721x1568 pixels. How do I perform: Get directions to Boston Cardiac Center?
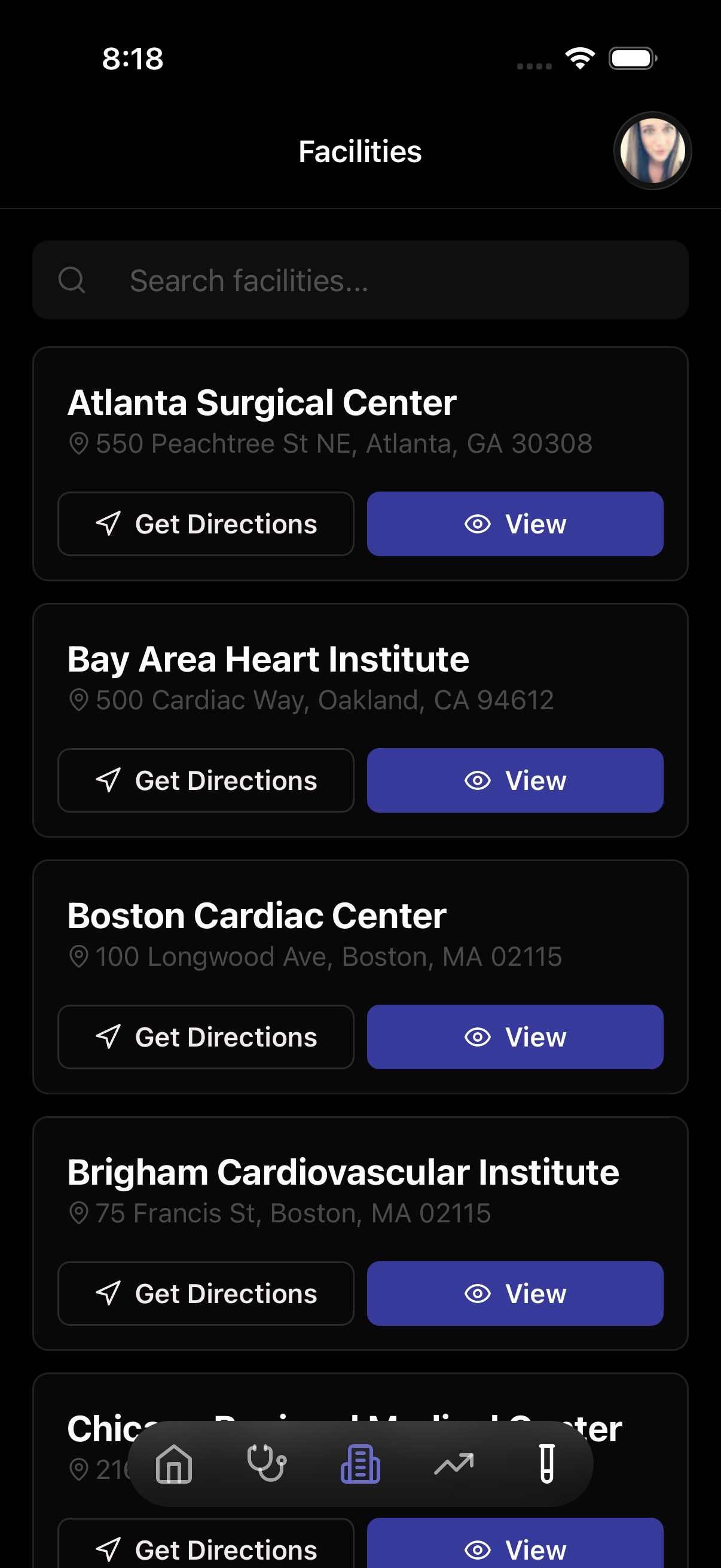[x=206, y=1036]
